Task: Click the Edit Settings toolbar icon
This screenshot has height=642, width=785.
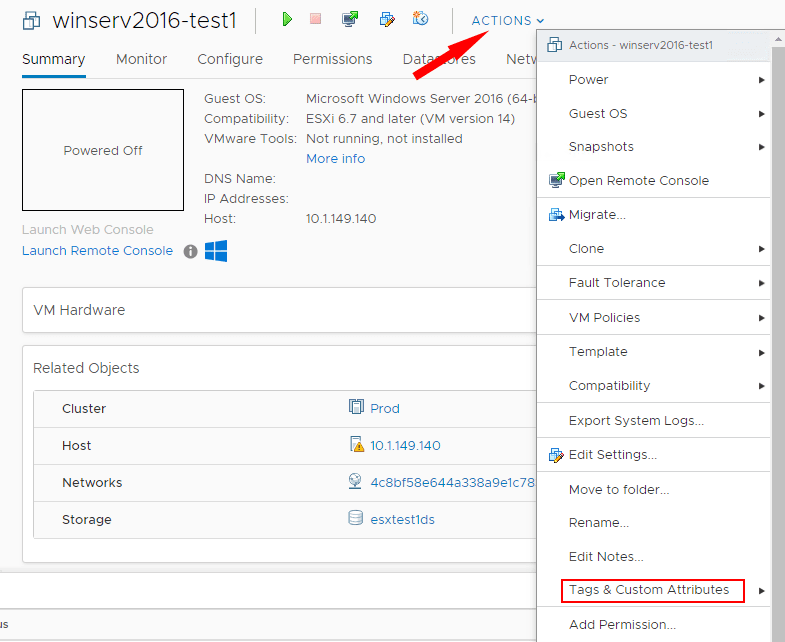Action: (x=386, y=20)
